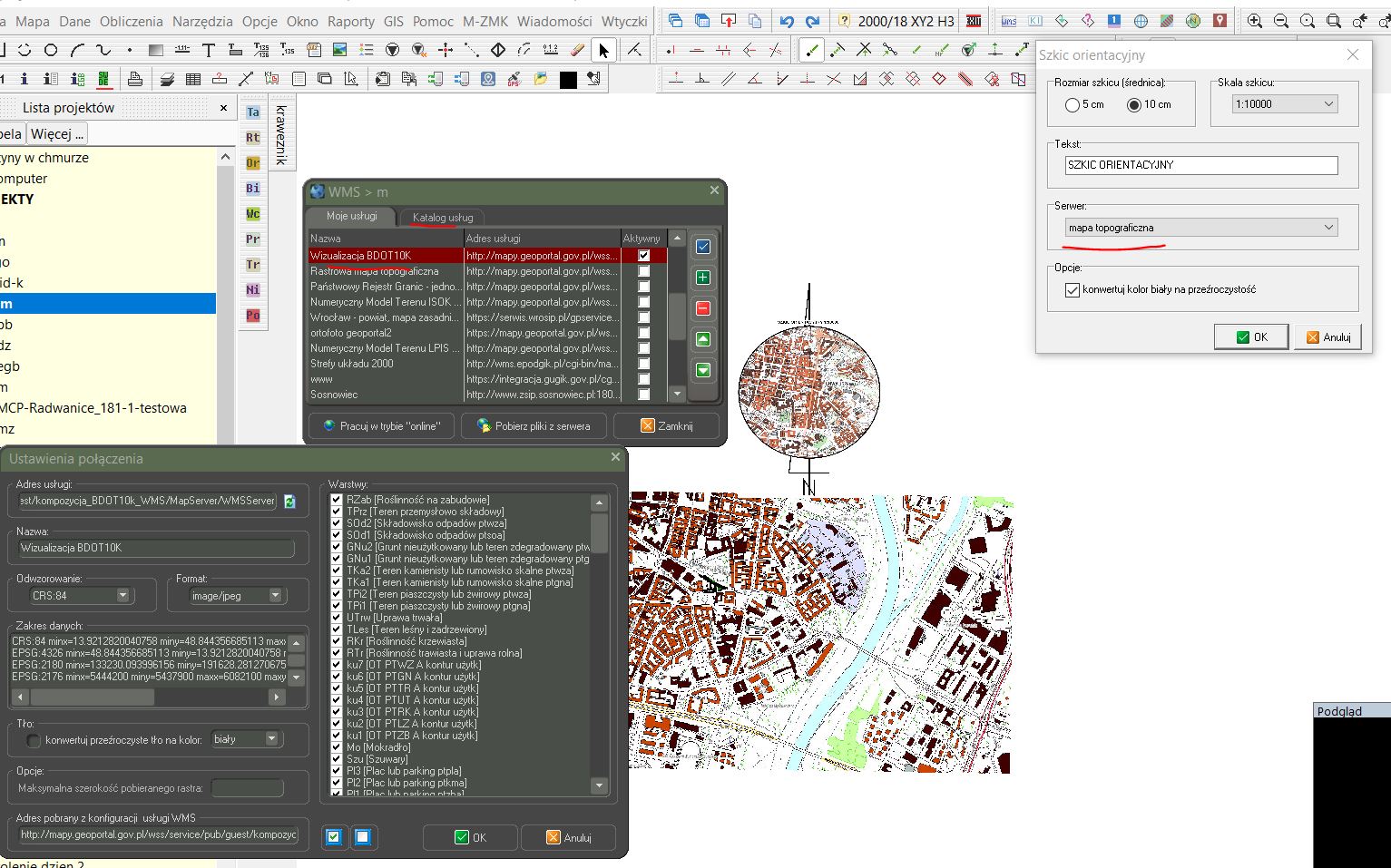Screen dimensions: 1391x868
Task: Click the redo arrow in the toolbar
Action: click(x=812, y=21)
